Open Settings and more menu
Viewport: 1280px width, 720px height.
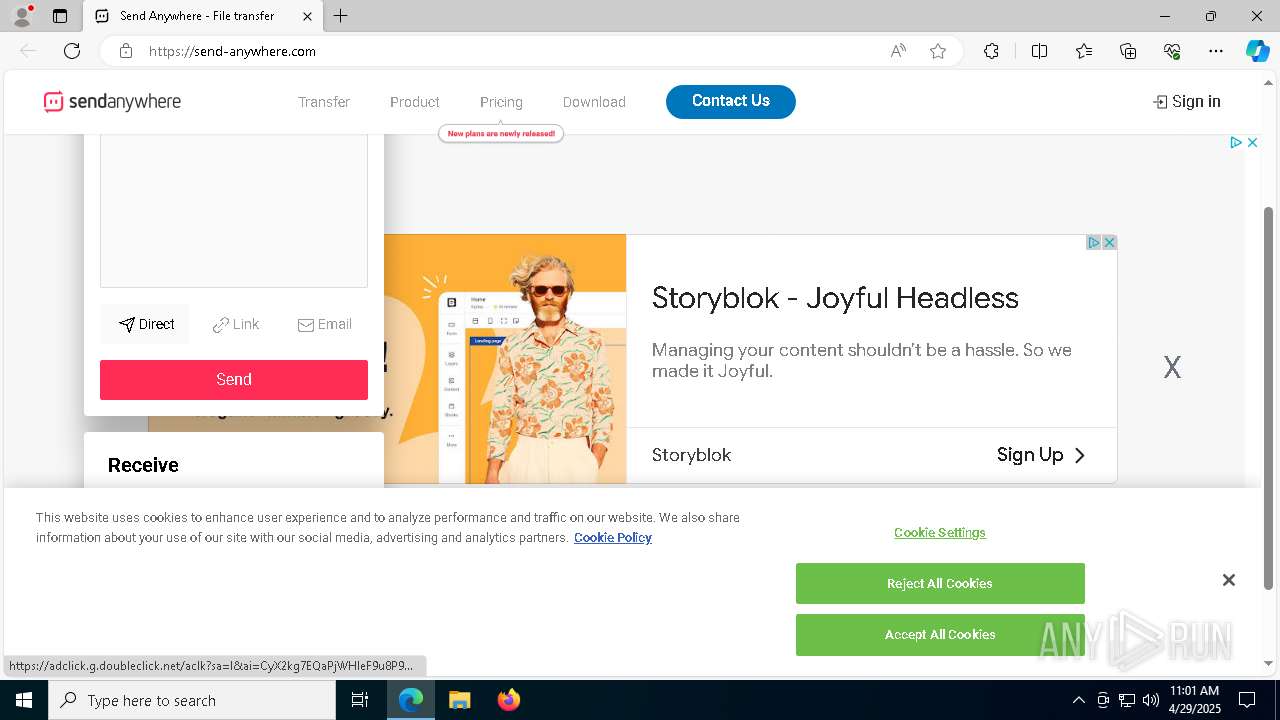1216,51
